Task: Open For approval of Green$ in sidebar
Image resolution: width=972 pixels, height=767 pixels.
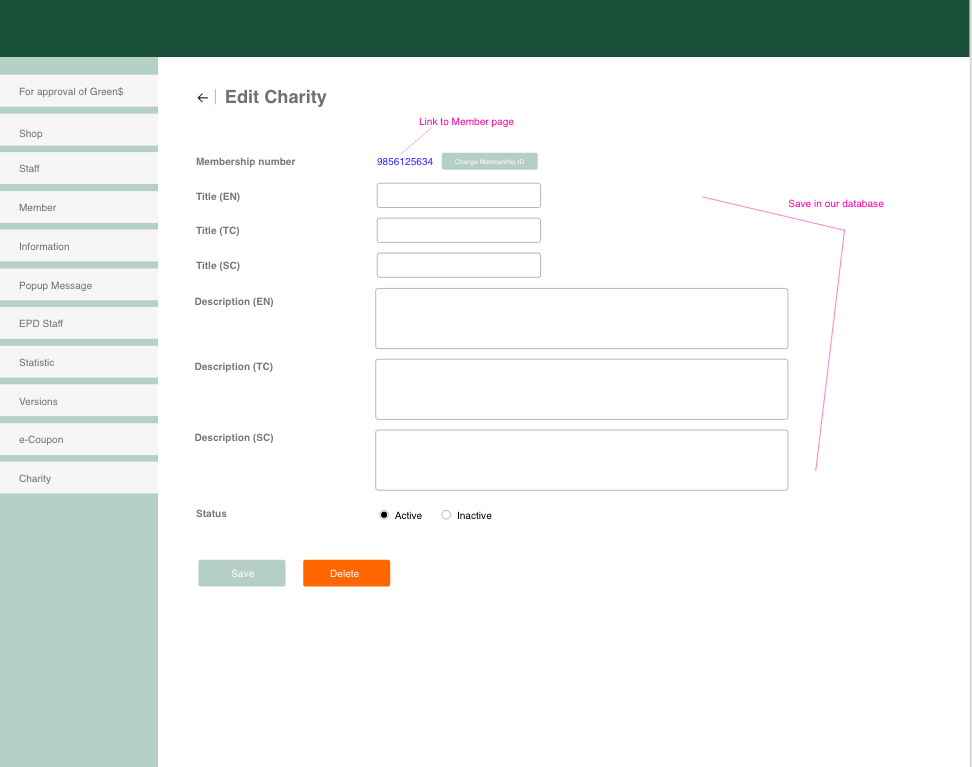Action: pos(79,91)
